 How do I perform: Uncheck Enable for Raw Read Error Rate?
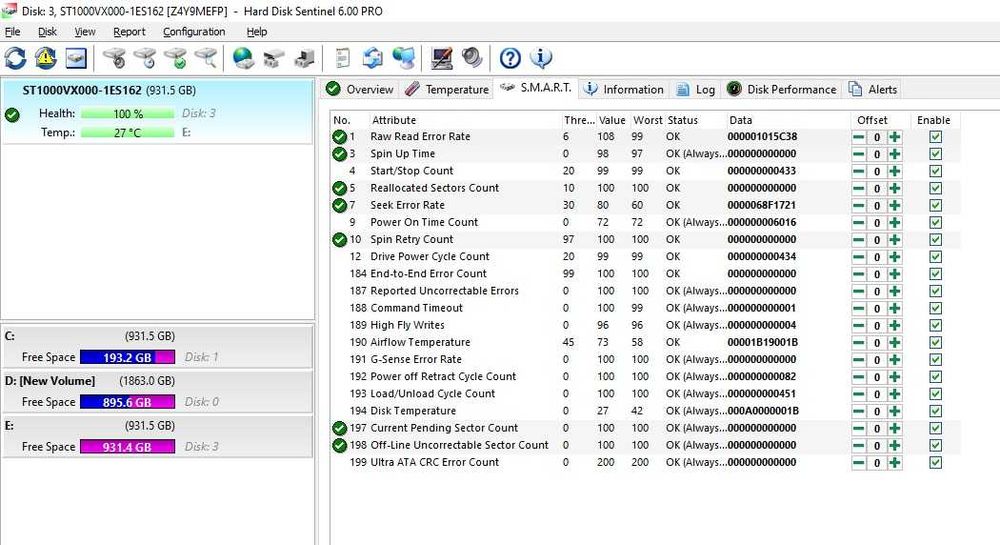click(x=935, y=137)
